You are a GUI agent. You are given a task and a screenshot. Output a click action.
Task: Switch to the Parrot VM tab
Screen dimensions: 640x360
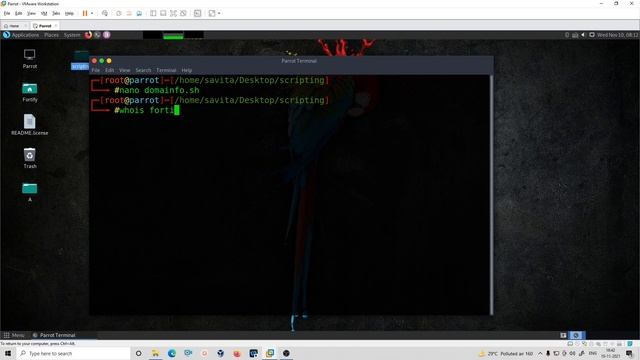coord(45,26)
